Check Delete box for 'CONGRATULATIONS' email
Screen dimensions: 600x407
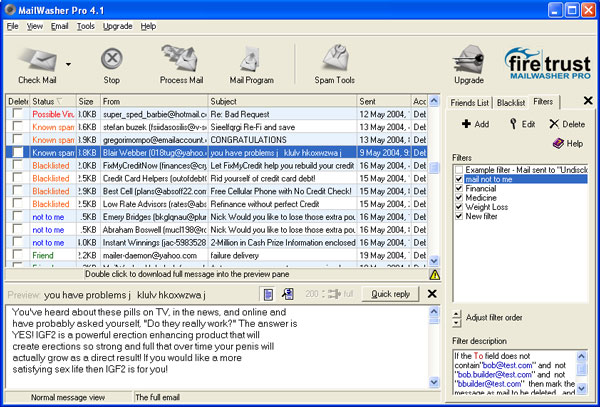17,139
